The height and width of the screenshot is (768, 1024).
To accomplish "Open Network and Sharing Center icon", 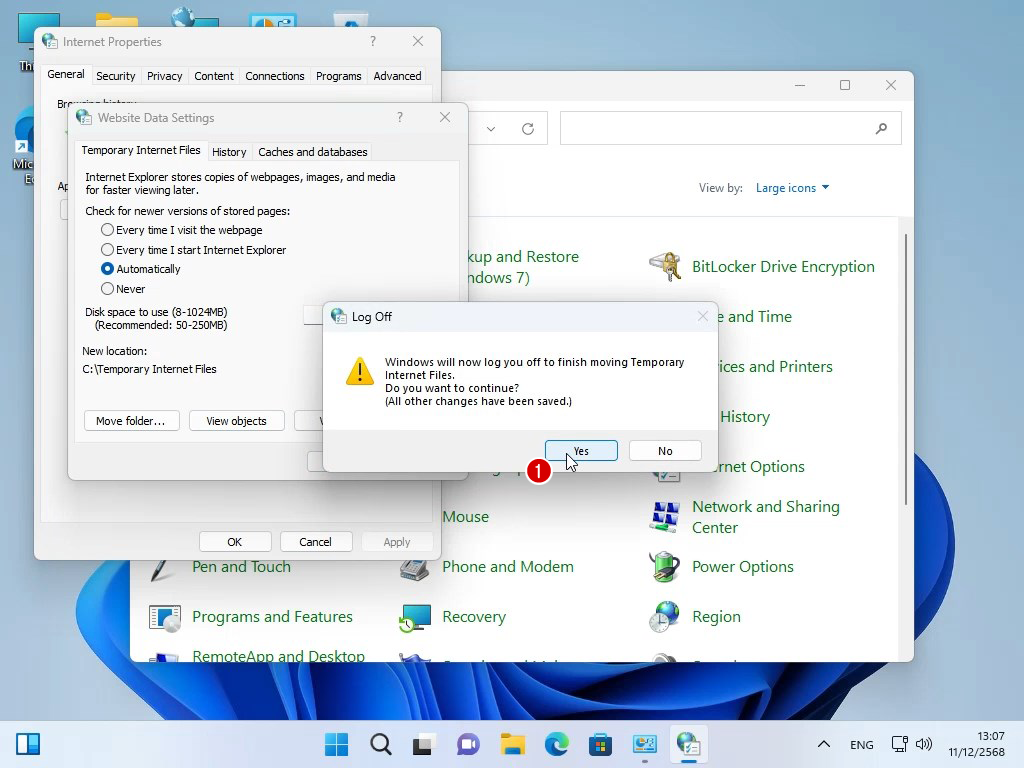I will pyautogui.click(x=665, y=517).
